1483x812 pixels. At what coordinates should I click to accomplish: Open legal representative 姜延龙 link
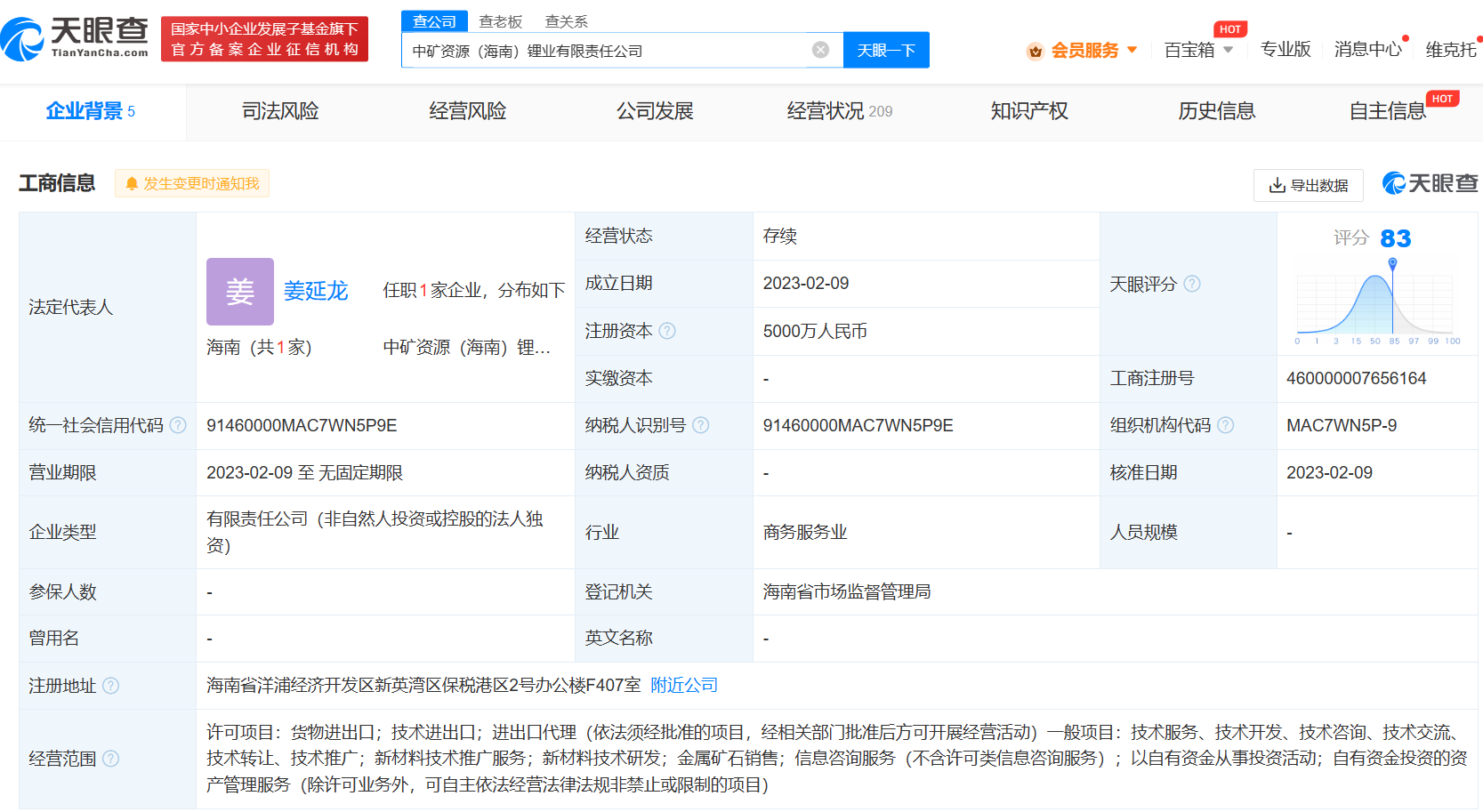coord(316,291)
